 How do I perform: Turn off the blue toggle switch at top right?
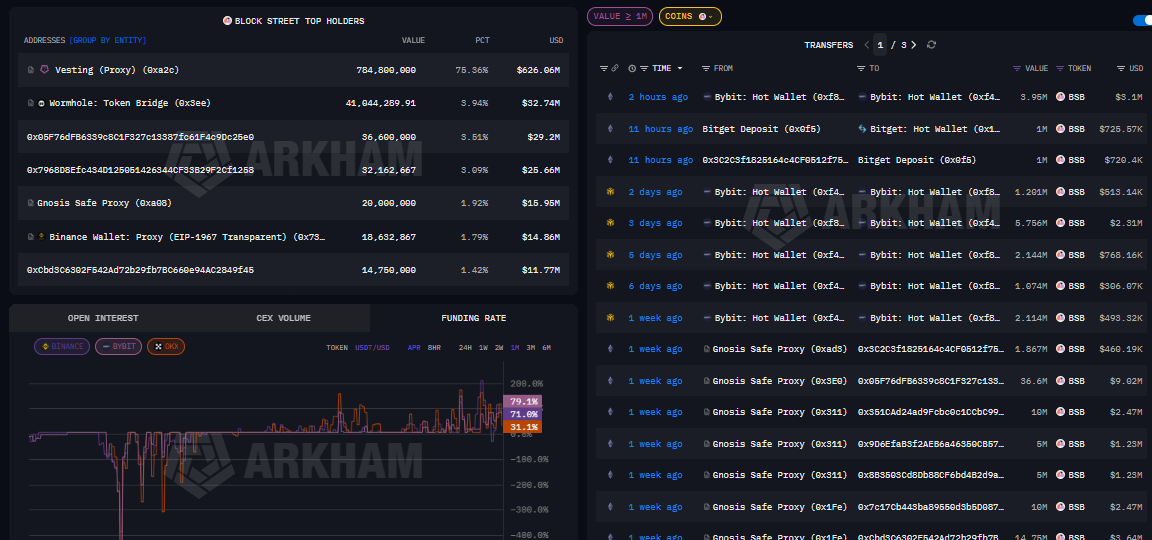1142,20
